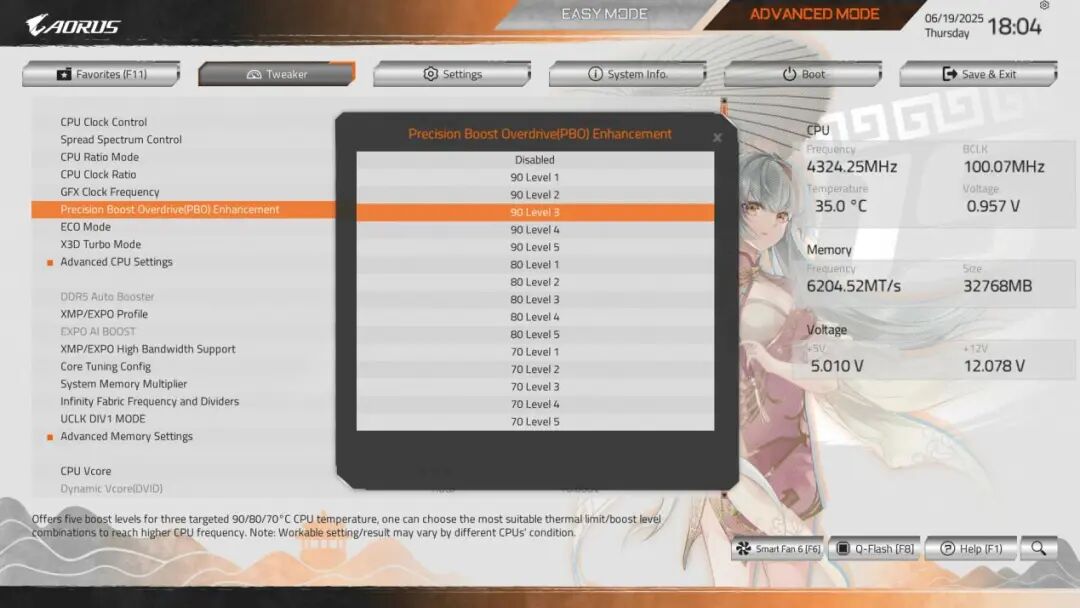Image resolution: width=1080 pixels, height=608 pixels.
Task: Open Smart Fan 6 via its fan icon
Action: tap(743, 548)
